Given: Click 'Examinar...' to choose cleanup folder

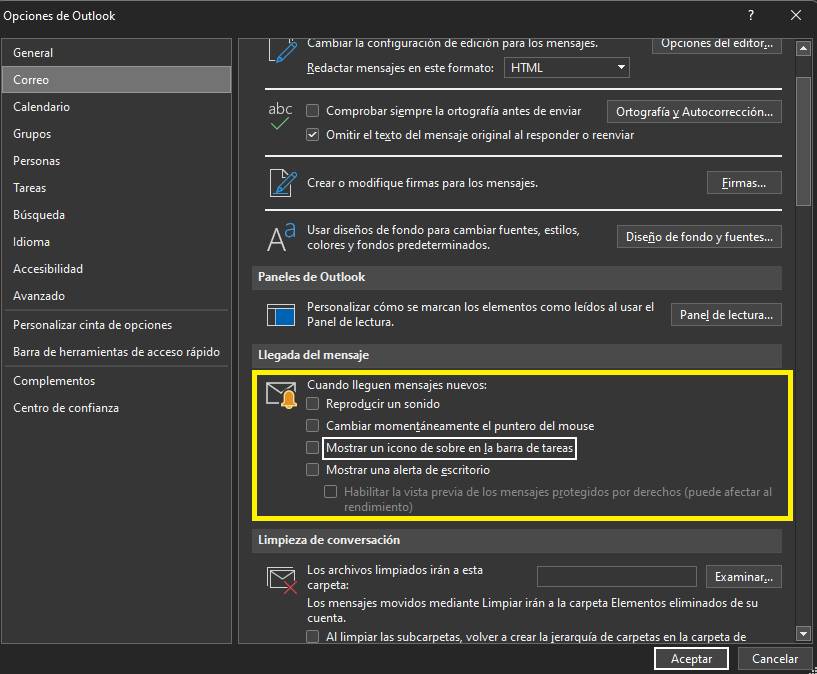Looking at the screenshot, I should click(x=744, y=577).
